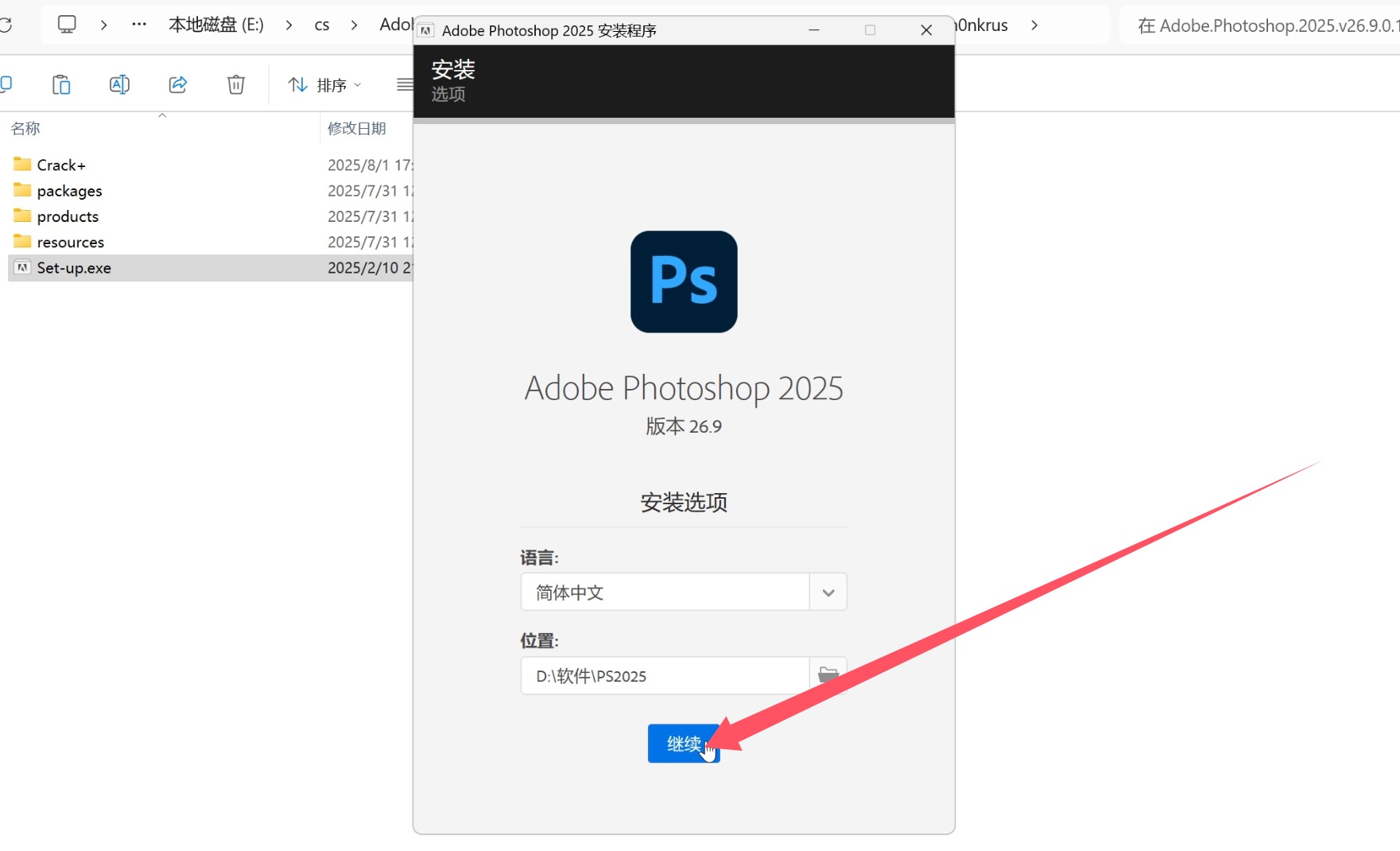Click the installer title bar app icon
Image resolution: width=1400 pixels, height=851 pixels.
coord(426,30)
